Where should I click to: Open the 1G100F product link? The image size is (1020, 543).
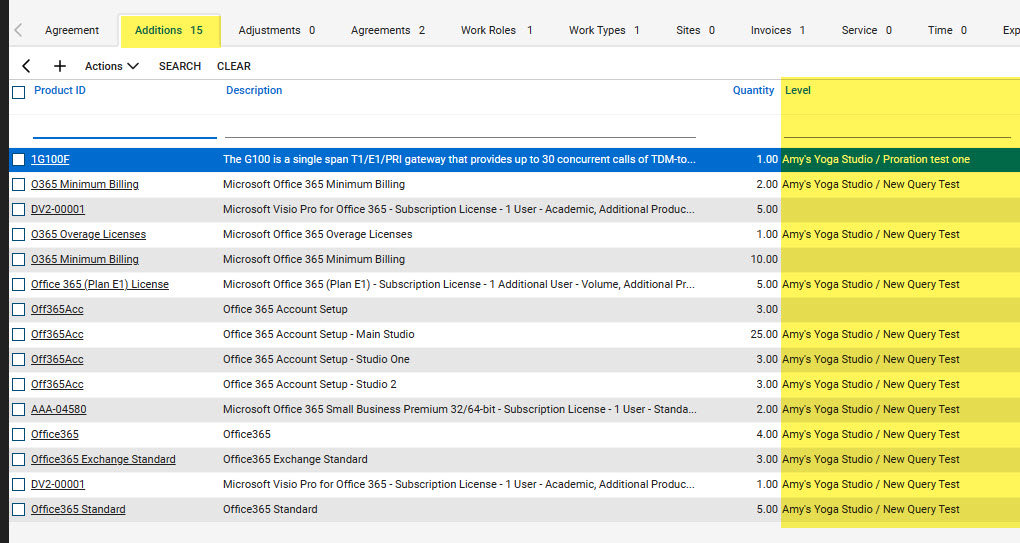(50, 159)
